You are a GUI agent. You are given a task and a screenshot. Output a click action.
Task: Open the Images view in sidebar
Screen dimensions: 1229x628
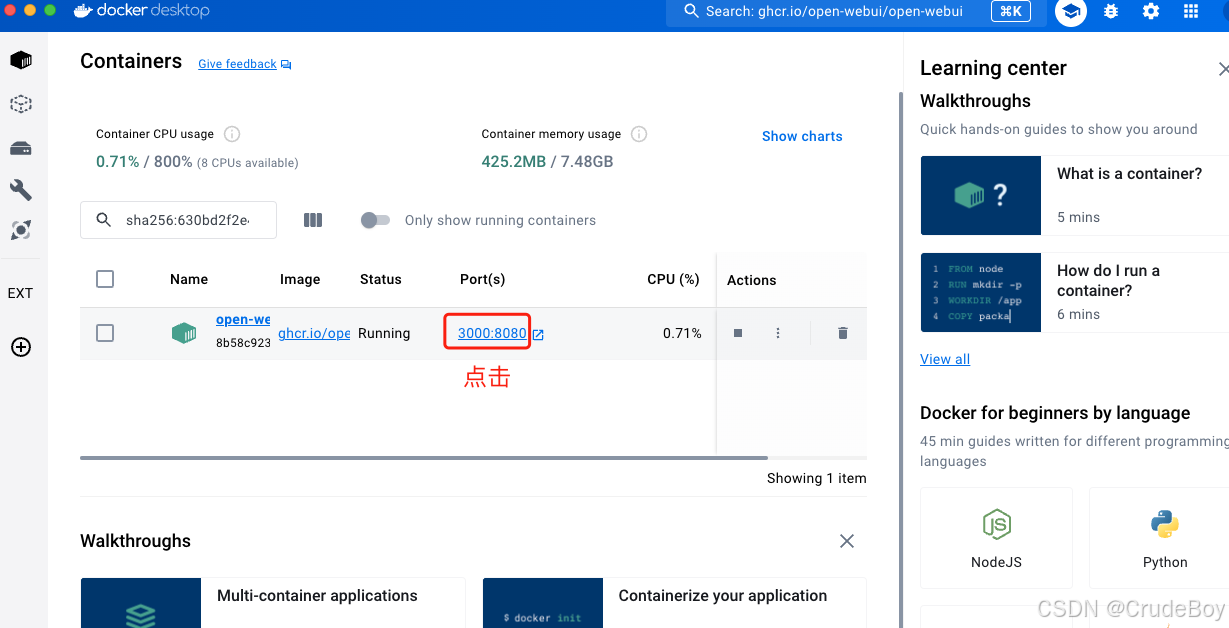(21, 104)
